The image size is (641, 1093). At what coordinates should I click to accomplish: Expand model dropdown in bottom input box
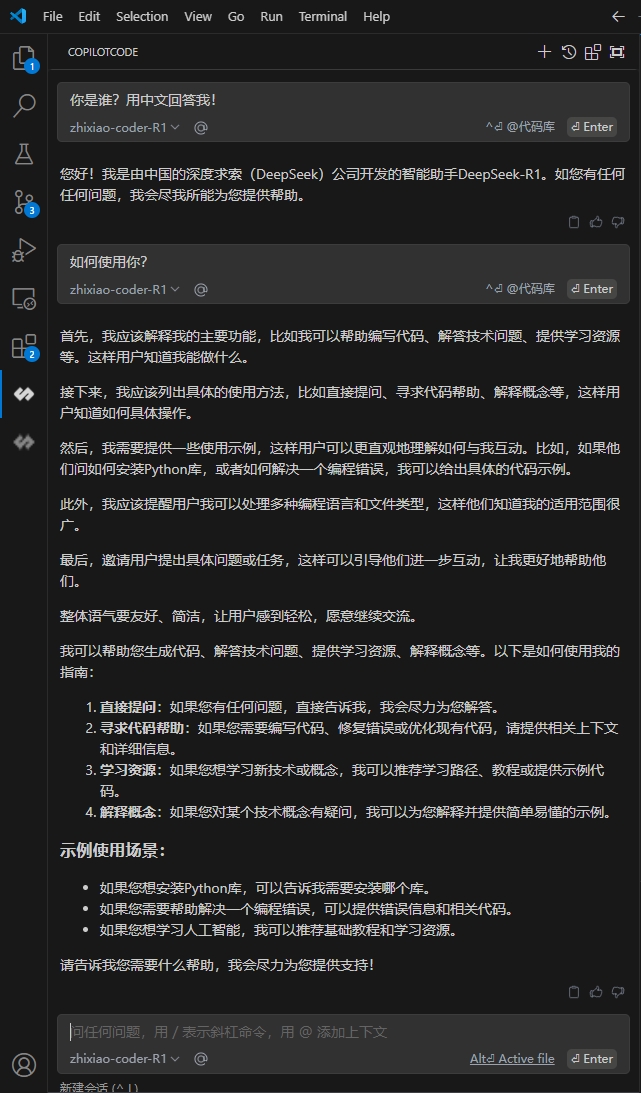[x=124, y=1058]
